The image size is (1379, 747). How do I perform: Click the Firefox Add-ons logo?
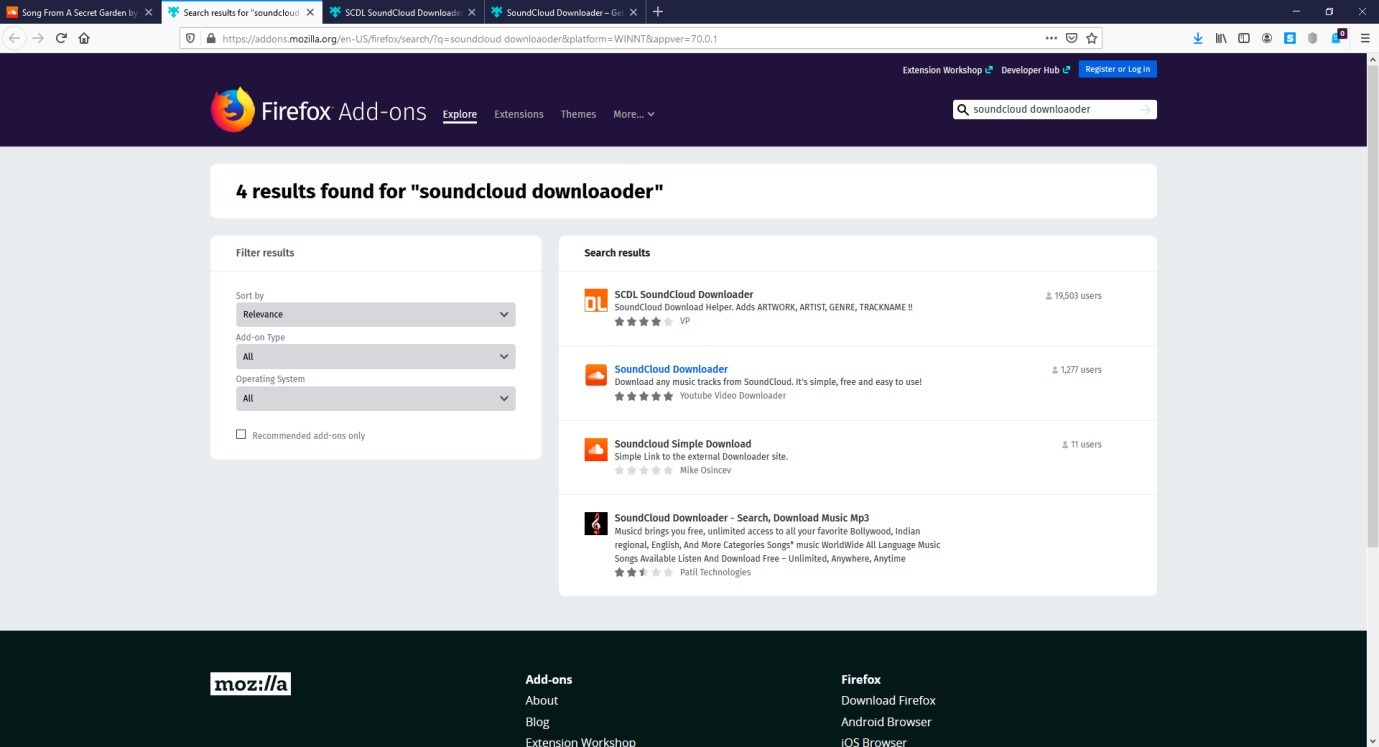(x=318, y=110)
